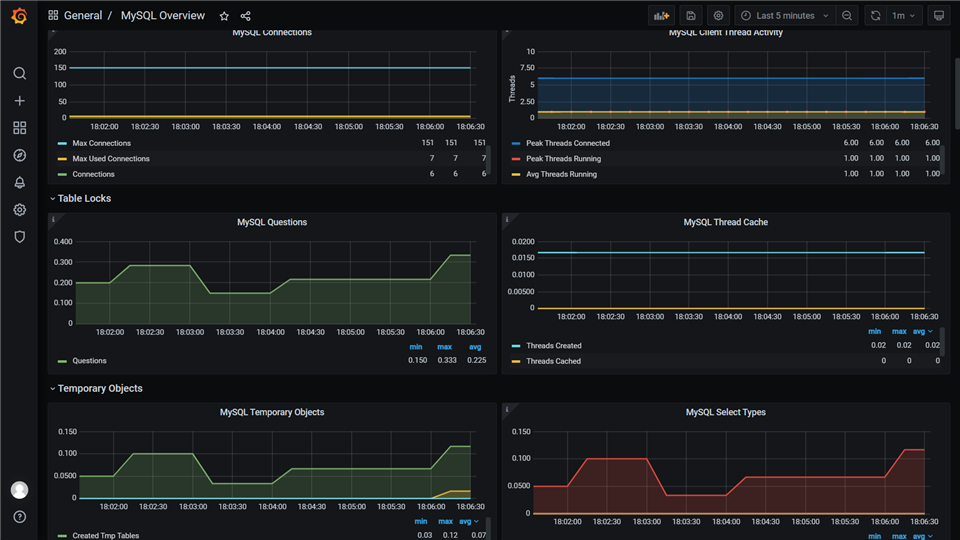Viewport: 960px width, 540px height.
Task: Open the Grafana home logo
Action: point(19,16)
